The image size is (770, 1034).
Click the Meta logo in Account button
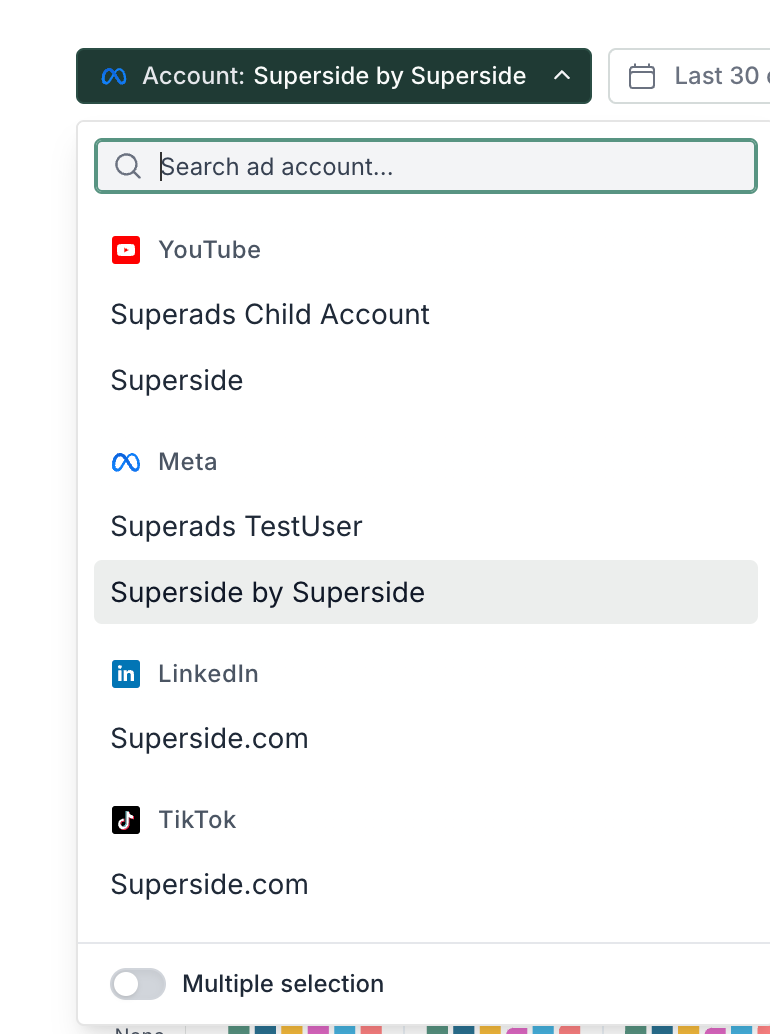[114, 76]
